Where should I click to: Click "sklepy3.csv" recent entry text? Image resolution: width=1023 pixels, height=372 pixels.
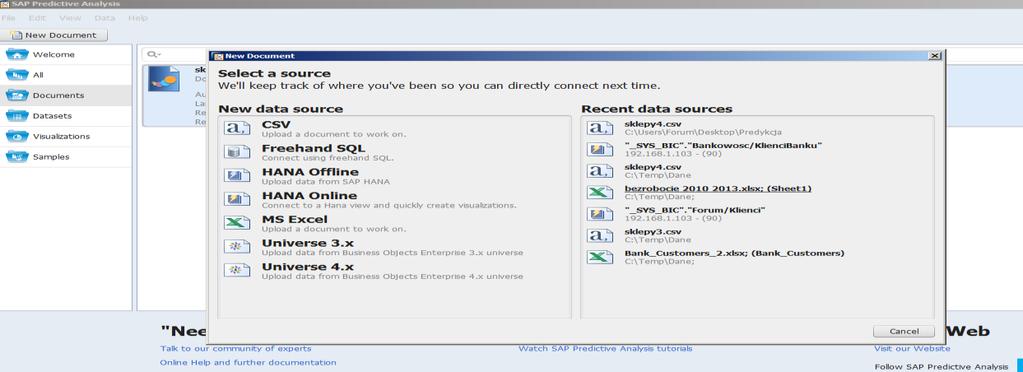pyautogui.click(x=652, y=232)
